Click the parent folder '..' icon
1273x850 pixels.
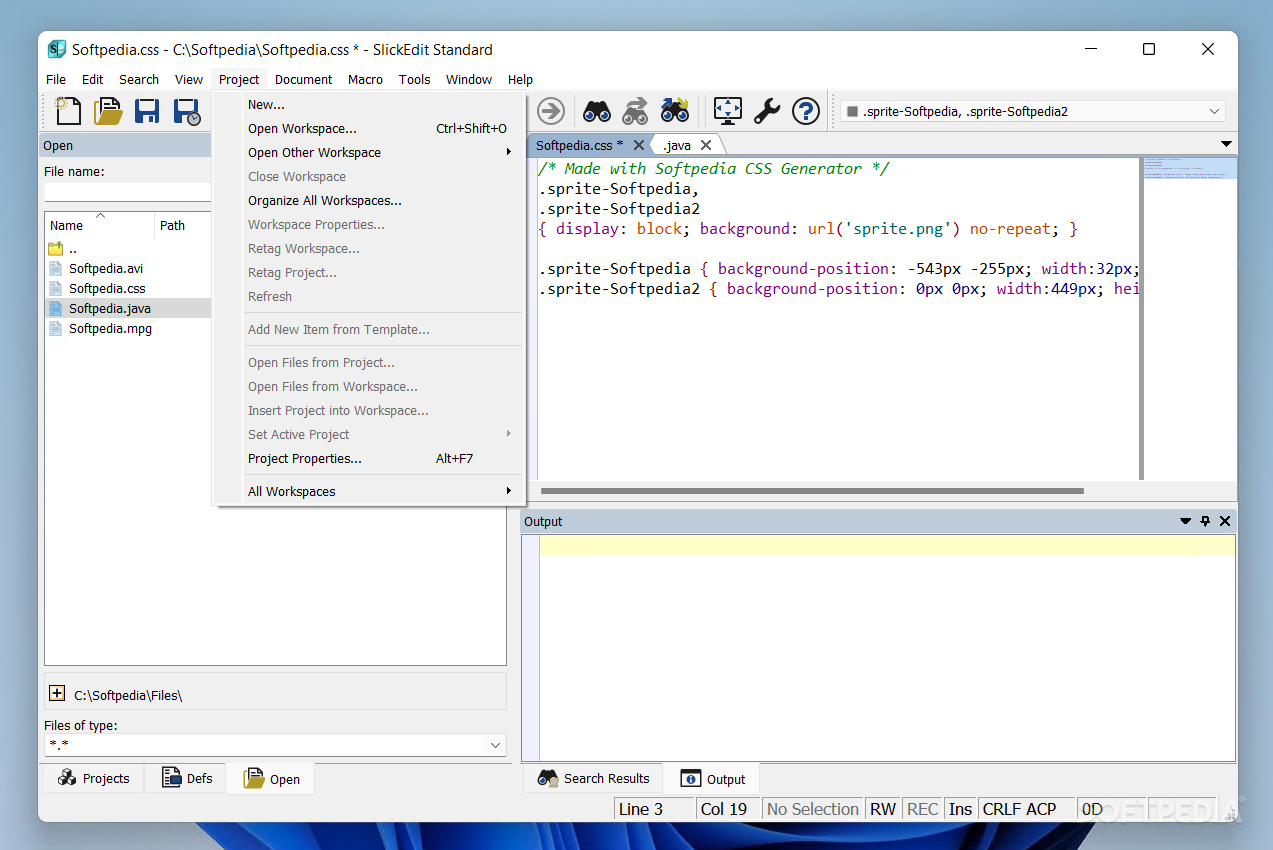(x=55, y=248)
